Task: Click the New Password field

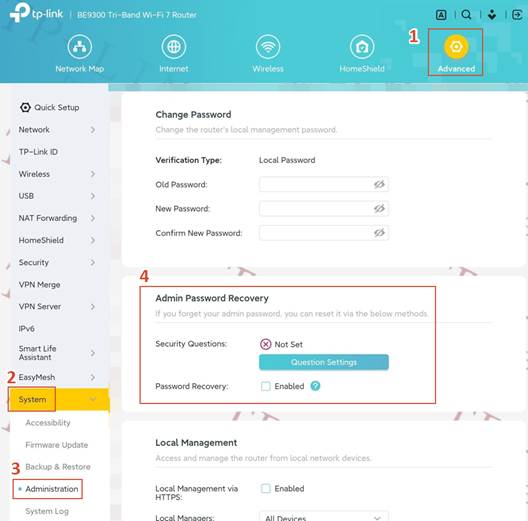Action: coord(324,208)
